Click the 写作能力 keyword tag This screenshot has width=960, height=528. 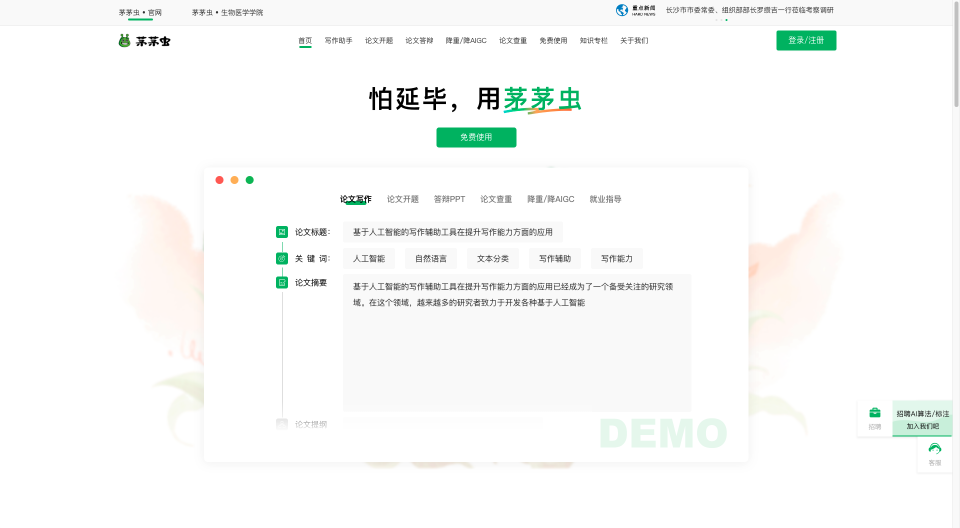(x=617, y=258)
